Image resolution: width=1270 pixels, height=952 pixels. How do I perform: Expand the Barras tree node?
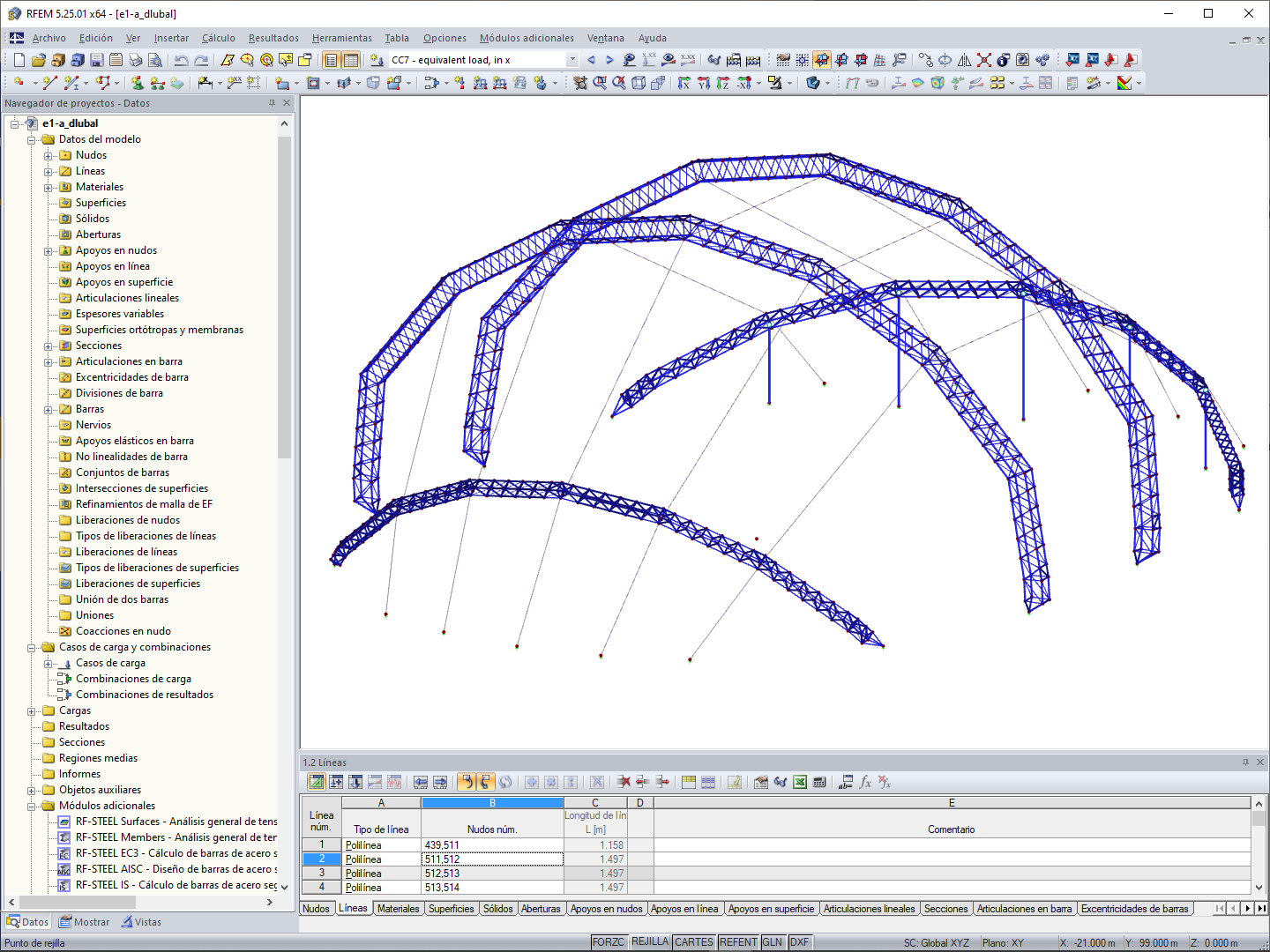click(x=50, y=409)
